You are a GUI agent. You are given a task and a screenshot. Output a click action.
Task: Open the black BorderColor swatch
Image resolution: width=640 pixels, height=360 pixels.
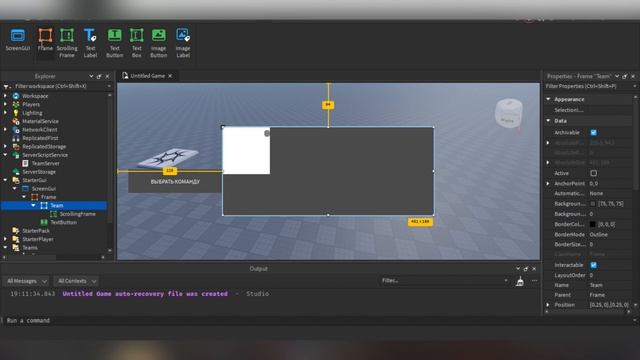593,224
